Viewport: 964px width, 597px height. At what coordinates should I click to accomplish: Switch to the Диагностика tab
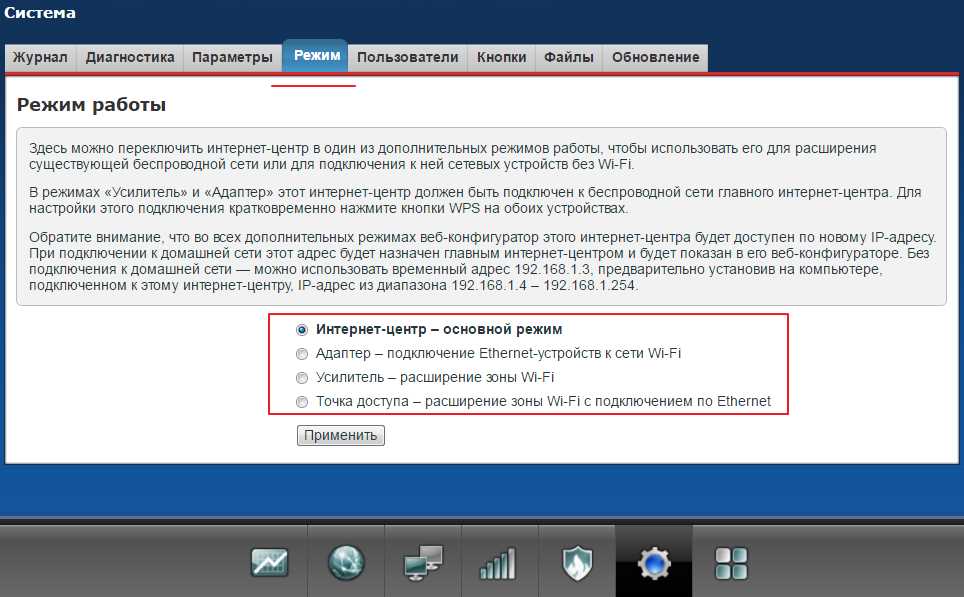coord(130,58)
